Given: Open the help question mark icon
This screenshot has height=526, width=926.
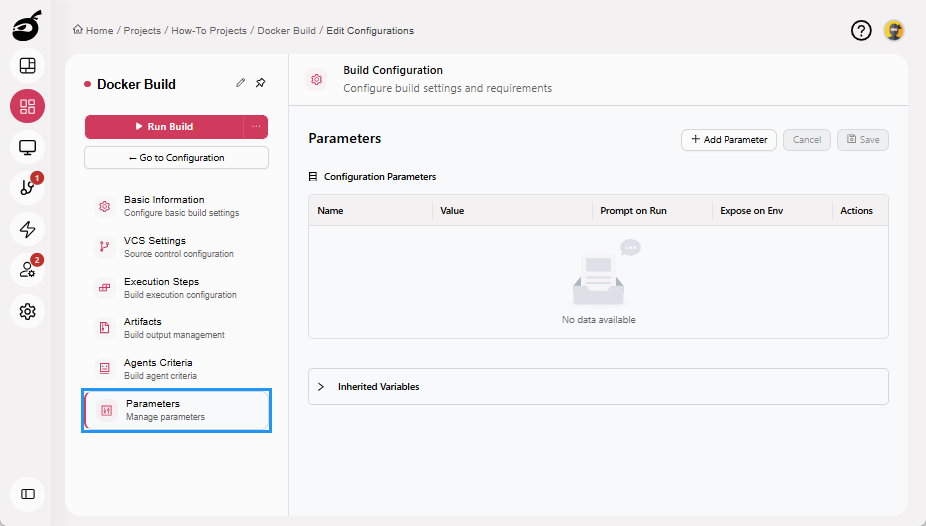Looking at the screenshot, I should click(x=861, y=30).
